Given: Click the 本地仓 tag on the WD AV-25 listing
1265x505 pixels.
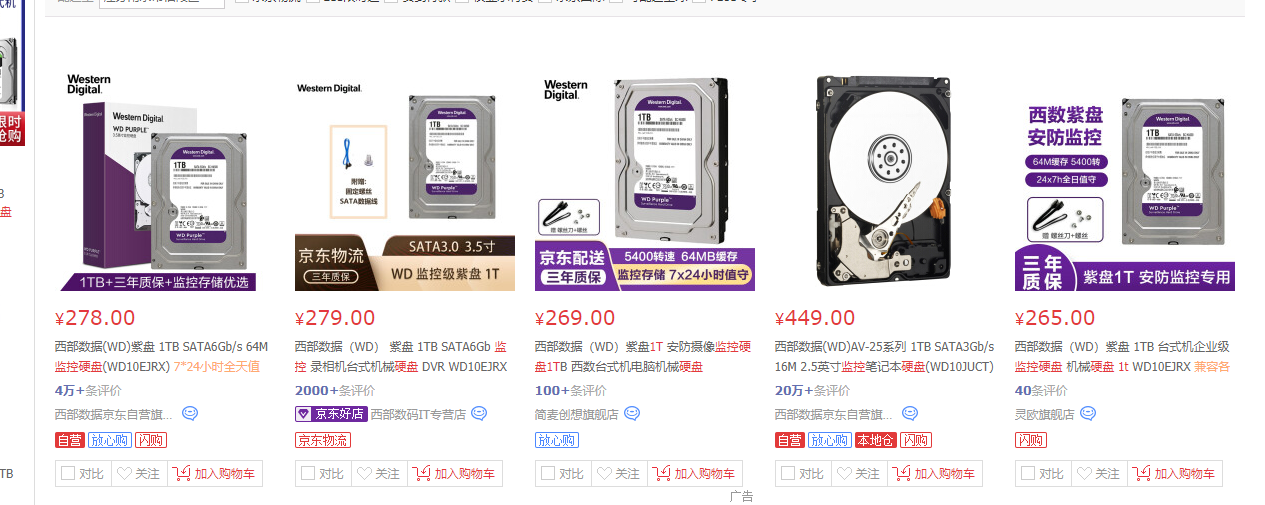Looking at the screenshot, I should pyautogui.click(x=875, y=440).
